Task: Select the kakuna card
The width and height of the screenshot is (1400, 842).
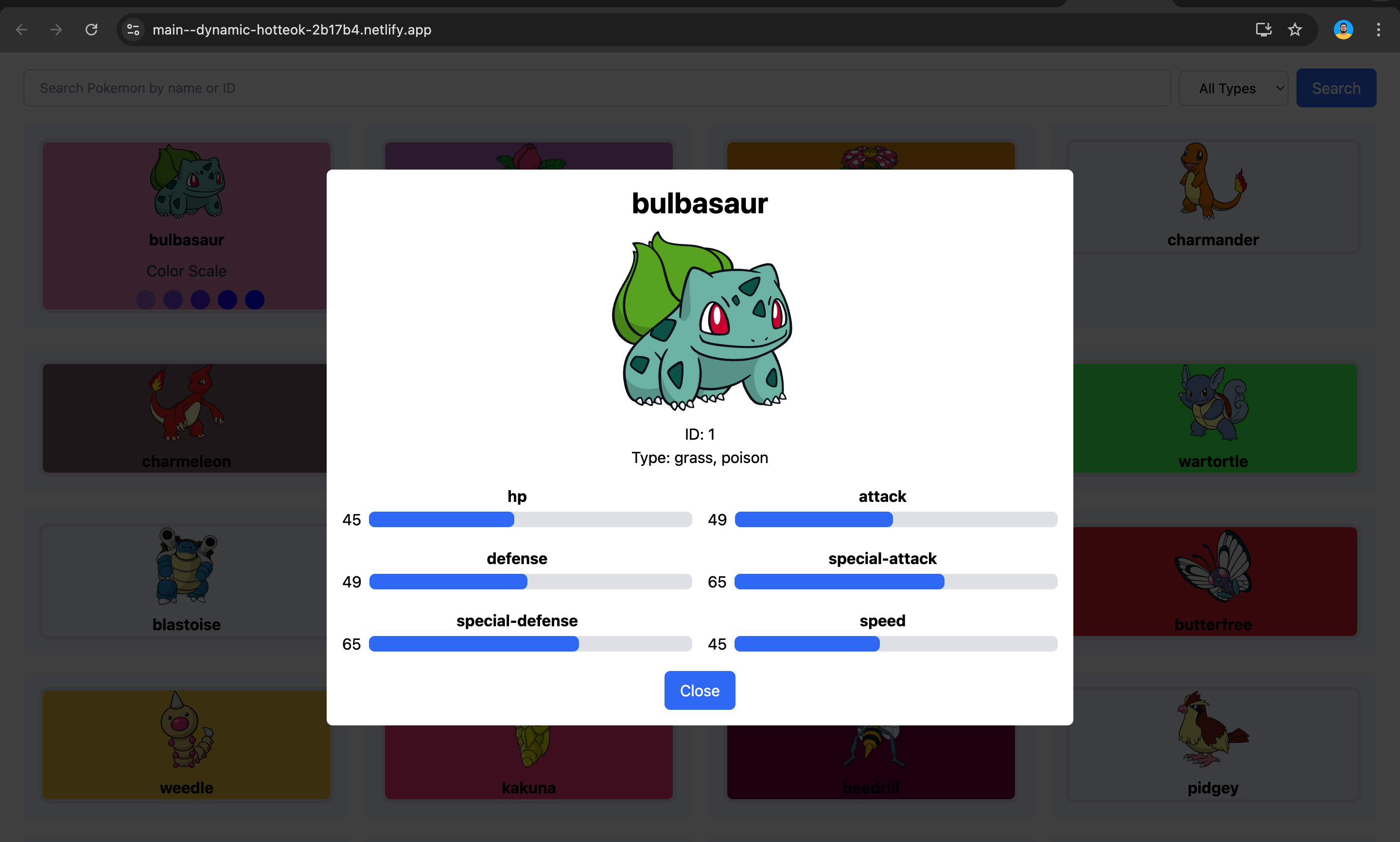Action: tap(528, 763)
